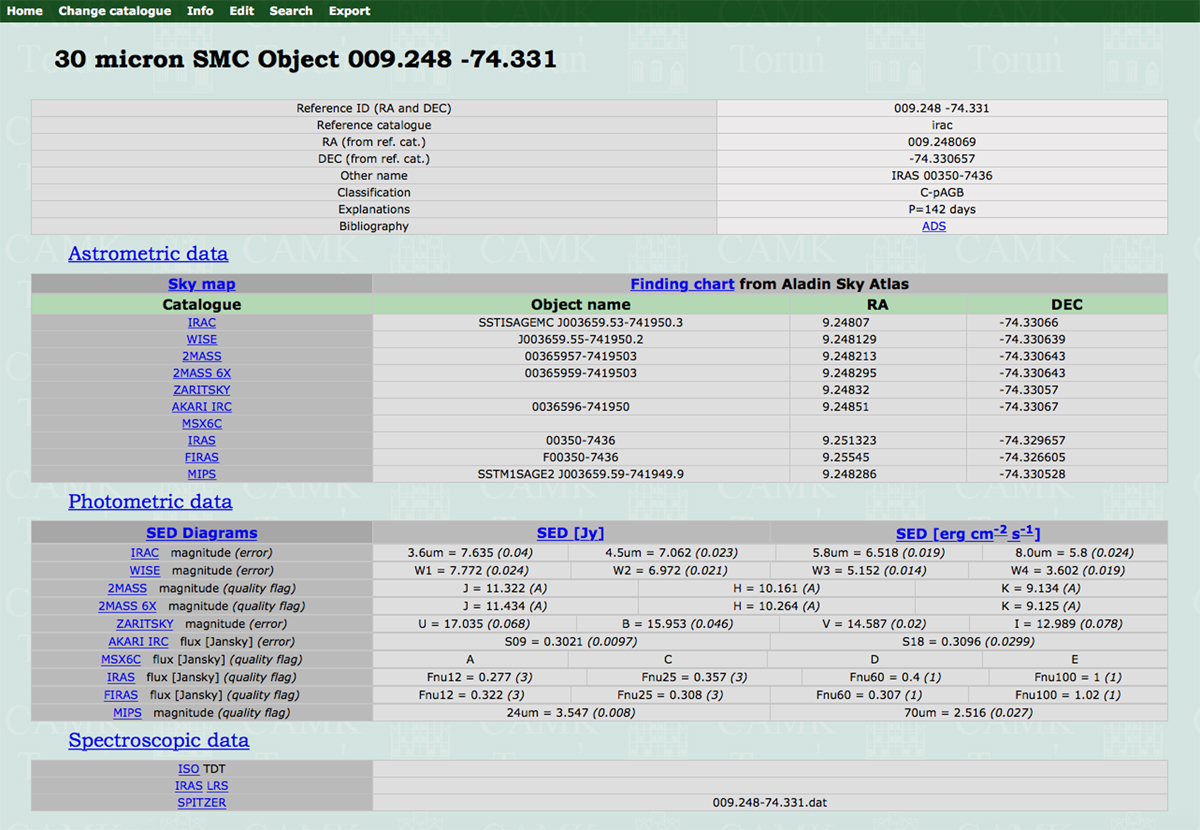Open the Home menu item

25,11
